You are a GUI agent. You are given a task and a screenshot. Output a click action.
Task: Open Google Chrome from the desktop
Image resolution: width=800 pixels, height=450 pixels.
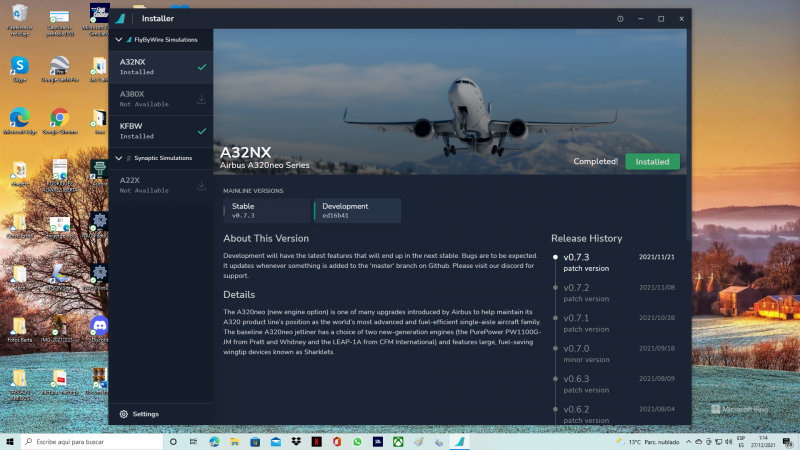(x=59, y=118)
